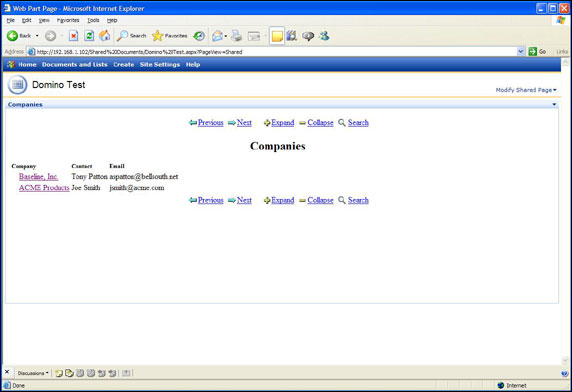Click the top Search link in Companies view
Image resolution: width=572 pixels, height=392 pixels.
[358, 123]
